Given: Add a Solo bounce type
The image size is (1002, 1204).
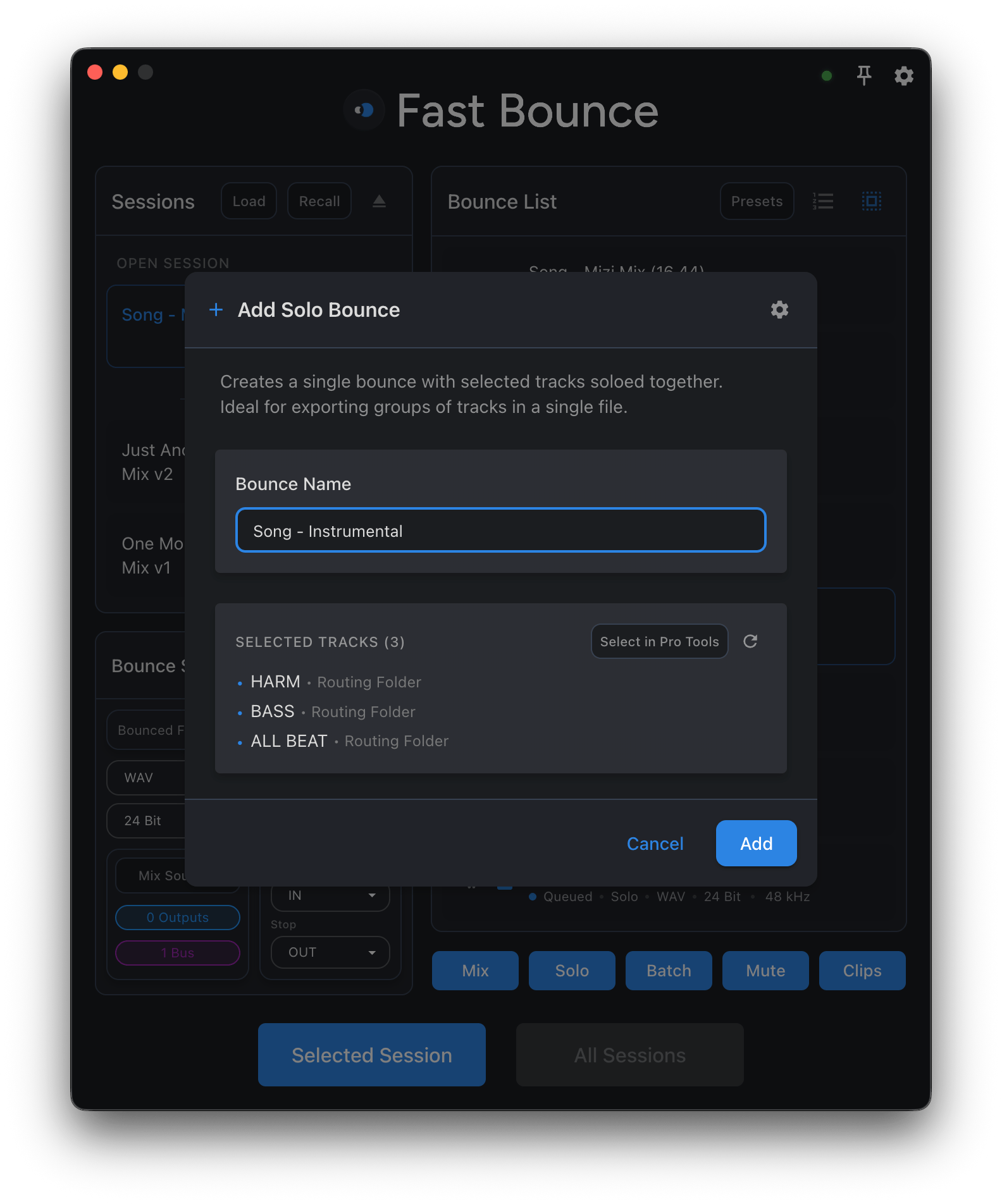Looking at the screenshot, I should coord(572,971).
